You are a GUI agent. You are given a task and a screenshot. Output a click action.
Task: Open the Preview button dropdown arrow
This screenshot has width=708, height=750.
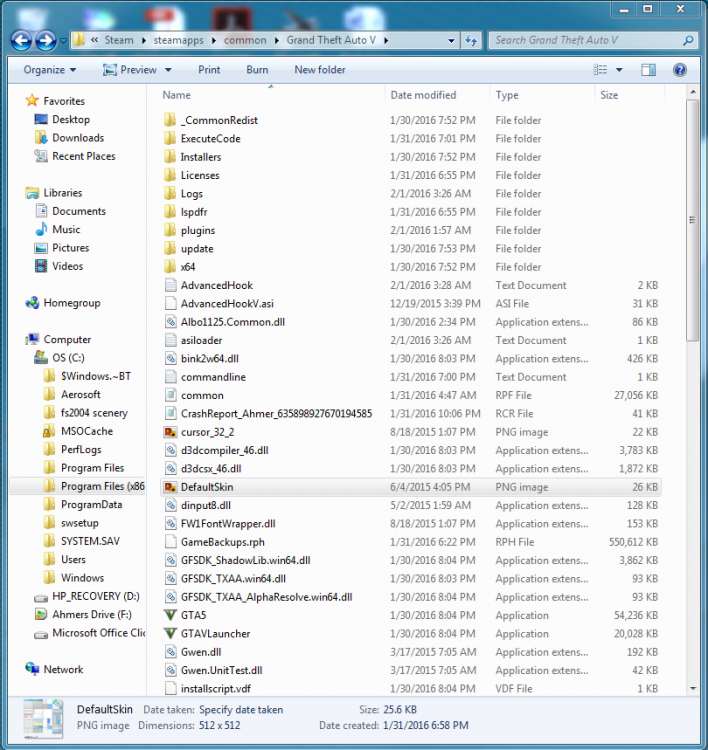168,70
